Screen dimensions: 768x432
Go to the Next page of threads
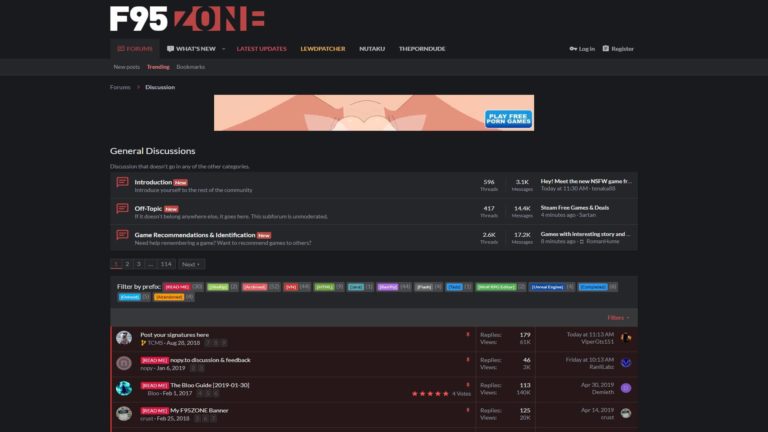tap(191, 264)
